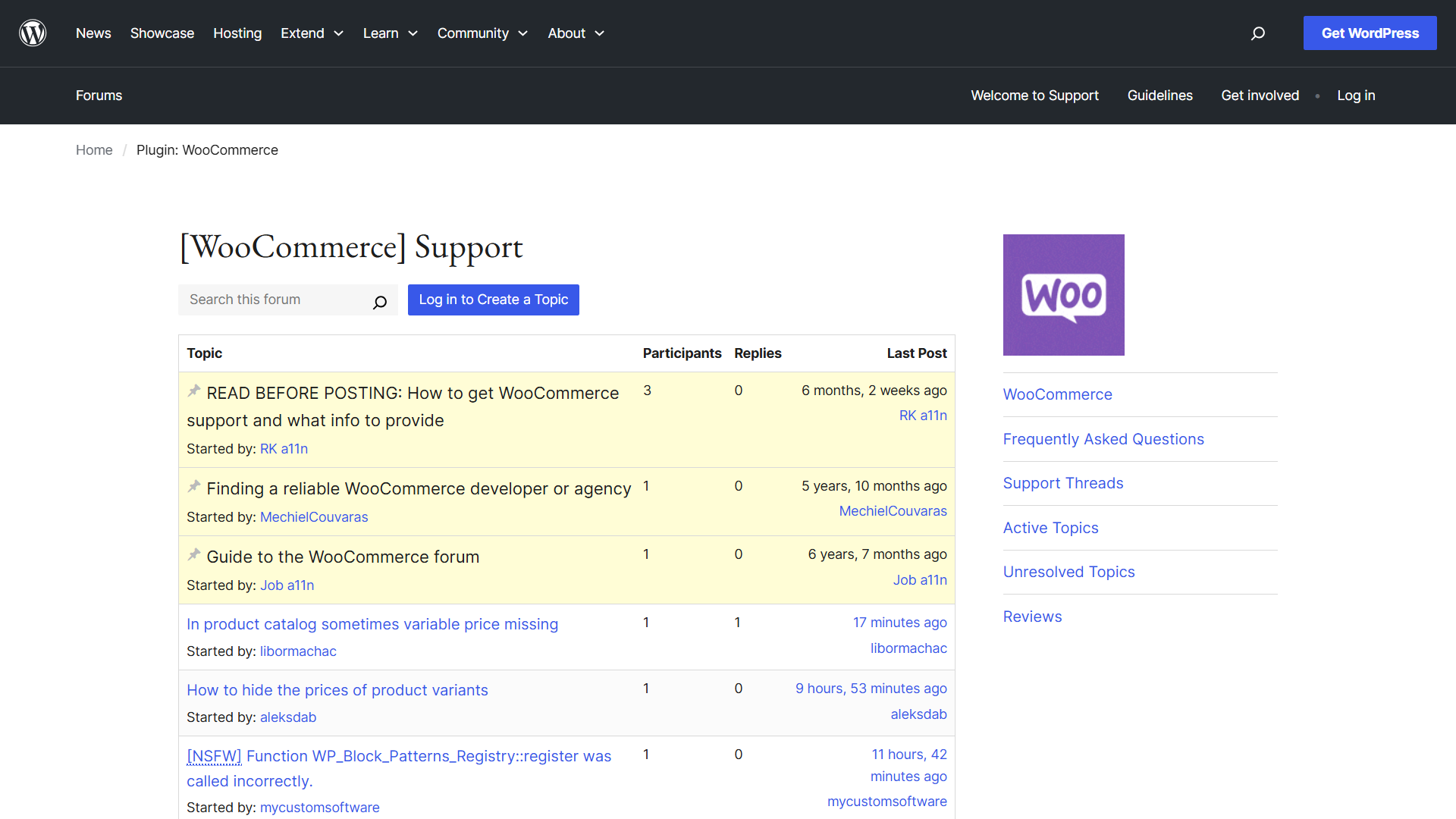The width and height of the screenshot is (1456, 819).
Task: Open the Frequently Asked Questions link
Action: tap(1103, 439)
